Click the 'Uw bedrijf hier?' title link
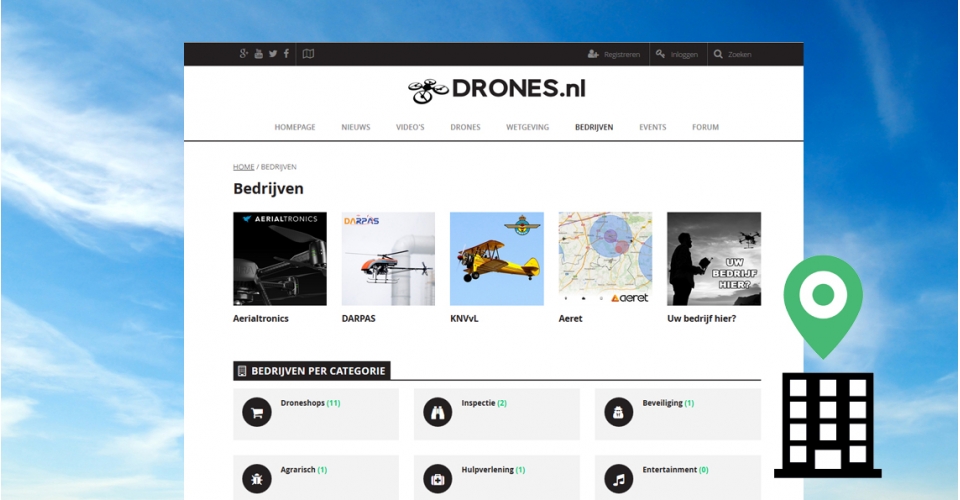This screenshot has height=500, width=960. [x=702, y=318]
